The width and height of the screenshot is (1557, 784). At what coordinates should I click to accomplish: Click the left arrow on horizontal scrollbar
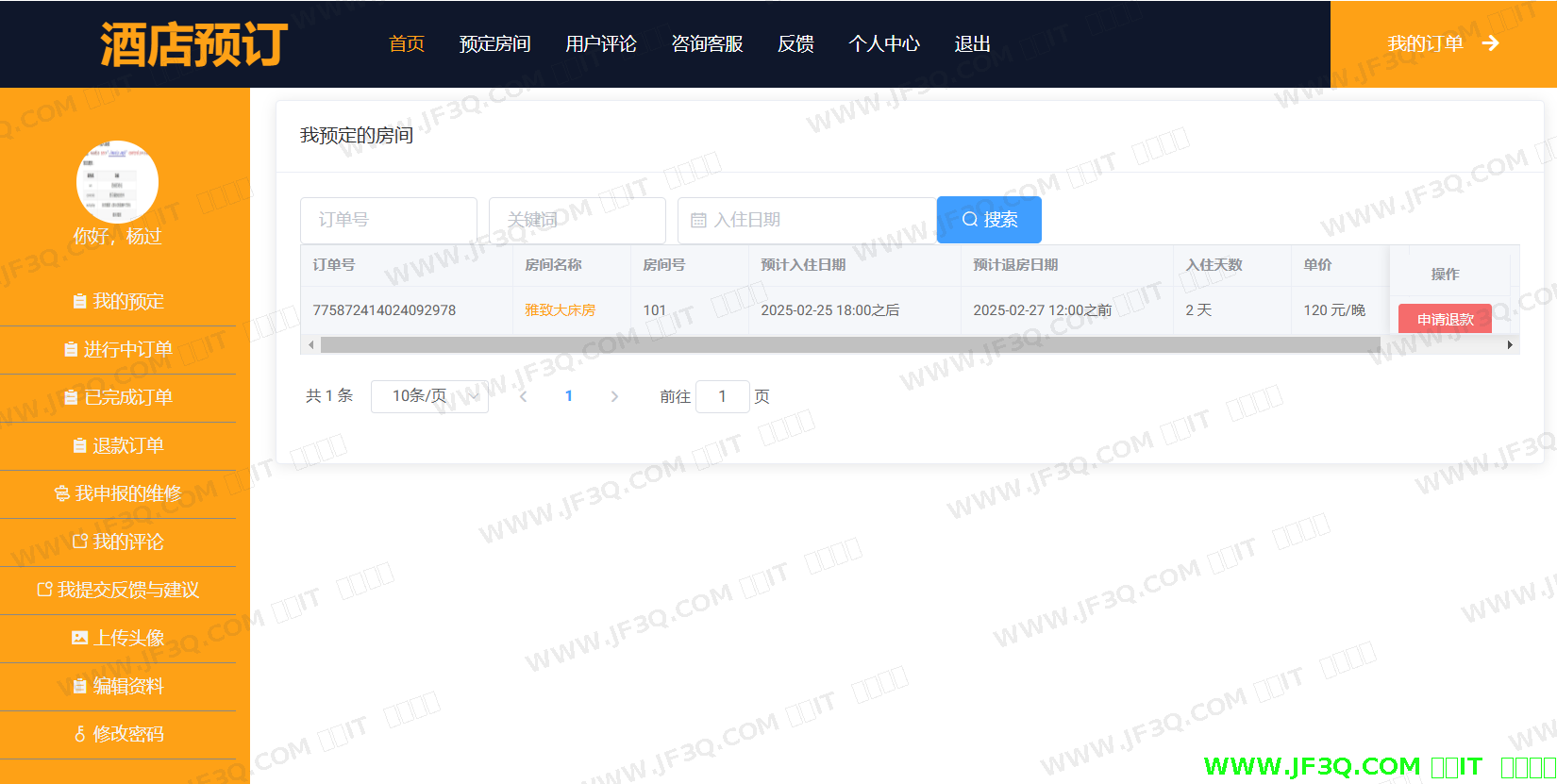click(310, 345)
